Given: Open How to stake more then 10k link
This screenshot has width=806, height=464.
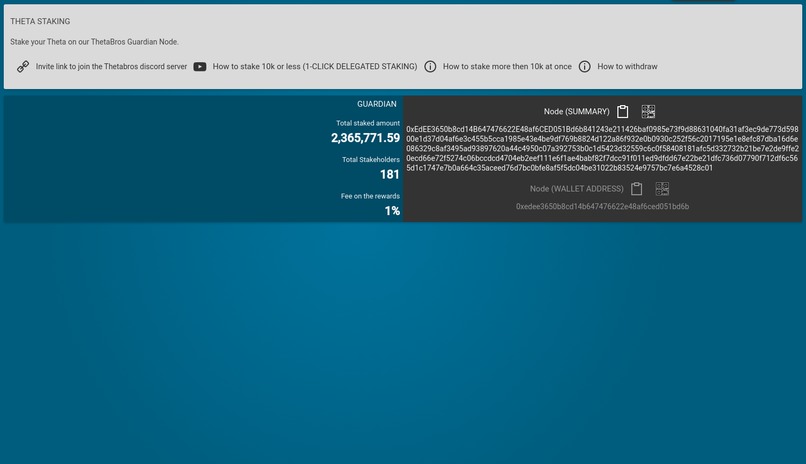Looking at the screenshot, I should click(507, 66).
